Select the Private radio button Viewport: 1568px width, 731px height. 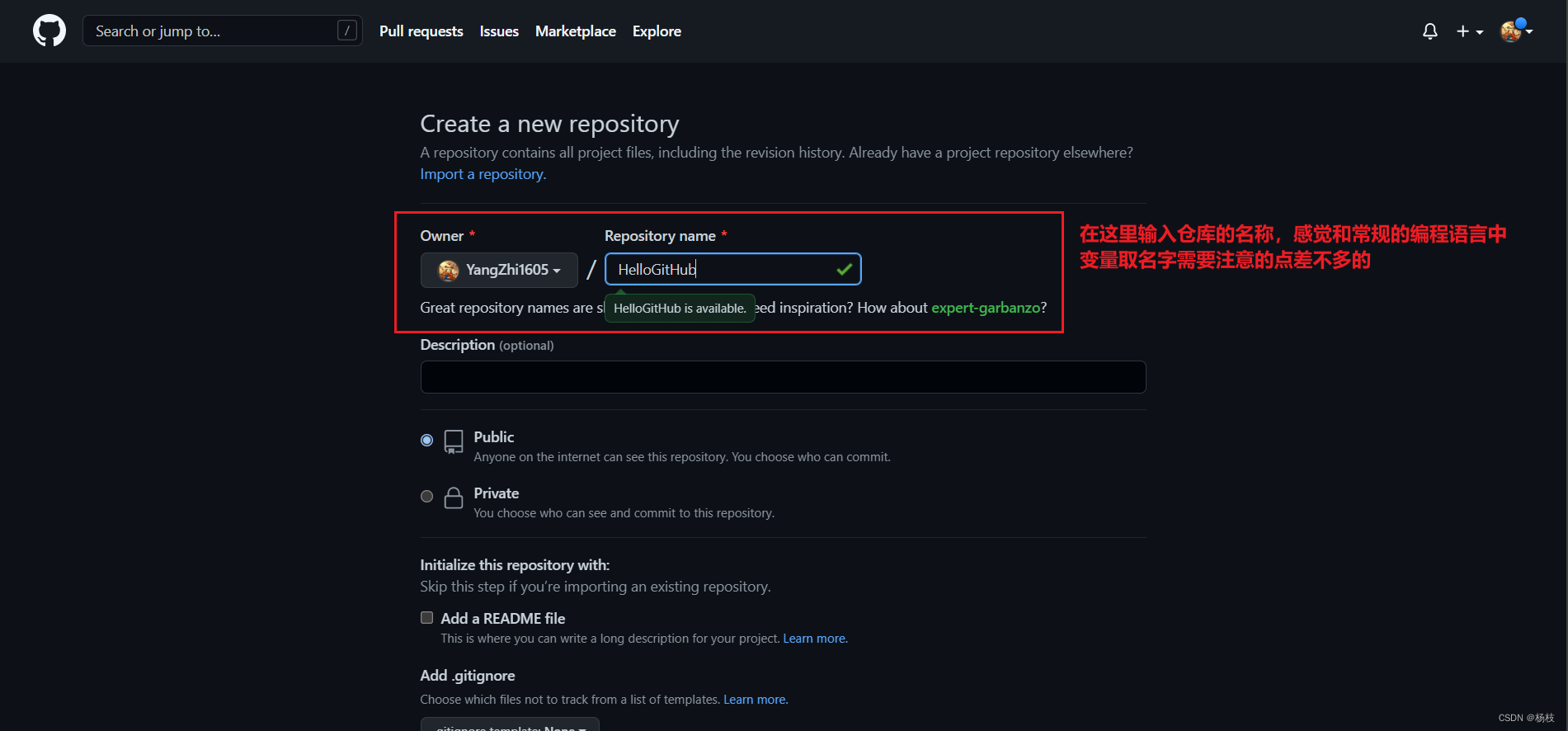[x=426, y=496]
